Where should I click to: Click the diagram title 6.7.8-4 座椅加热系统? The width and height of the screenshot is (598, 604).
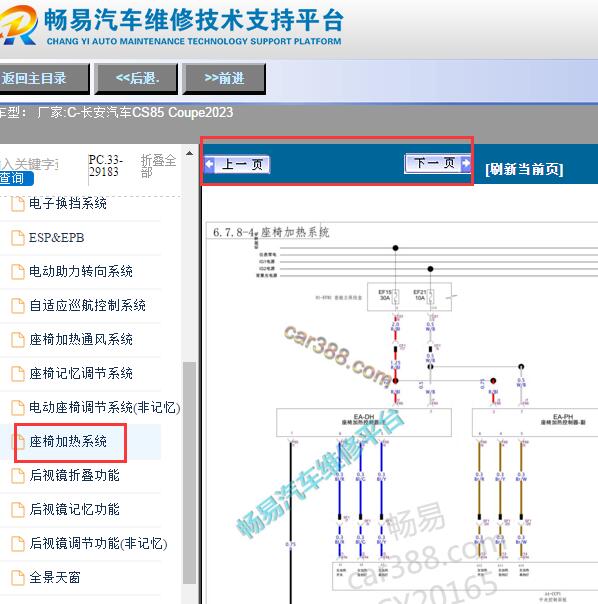pos(271,232)
